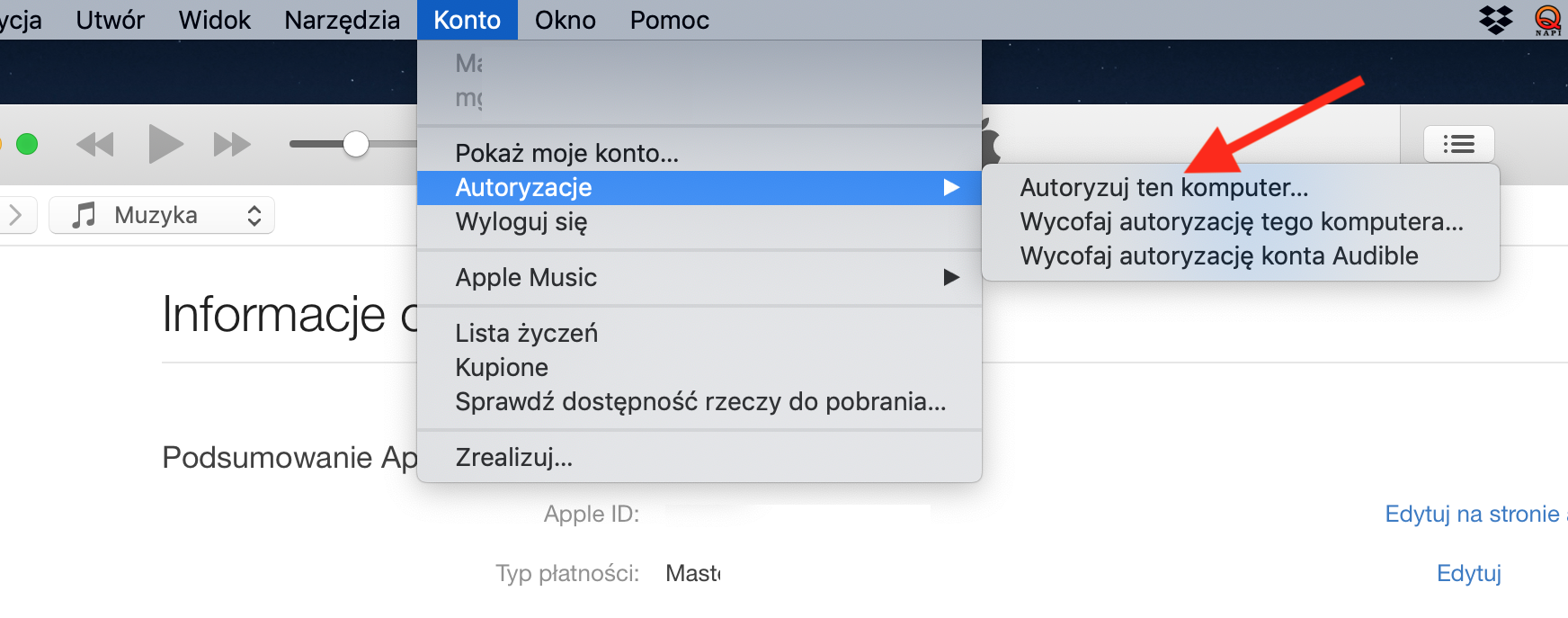Image resolution: width=1568 pixels, height=618 pixels.
Task: Open the Pomoc menu
Action: [x=670, y=20]
